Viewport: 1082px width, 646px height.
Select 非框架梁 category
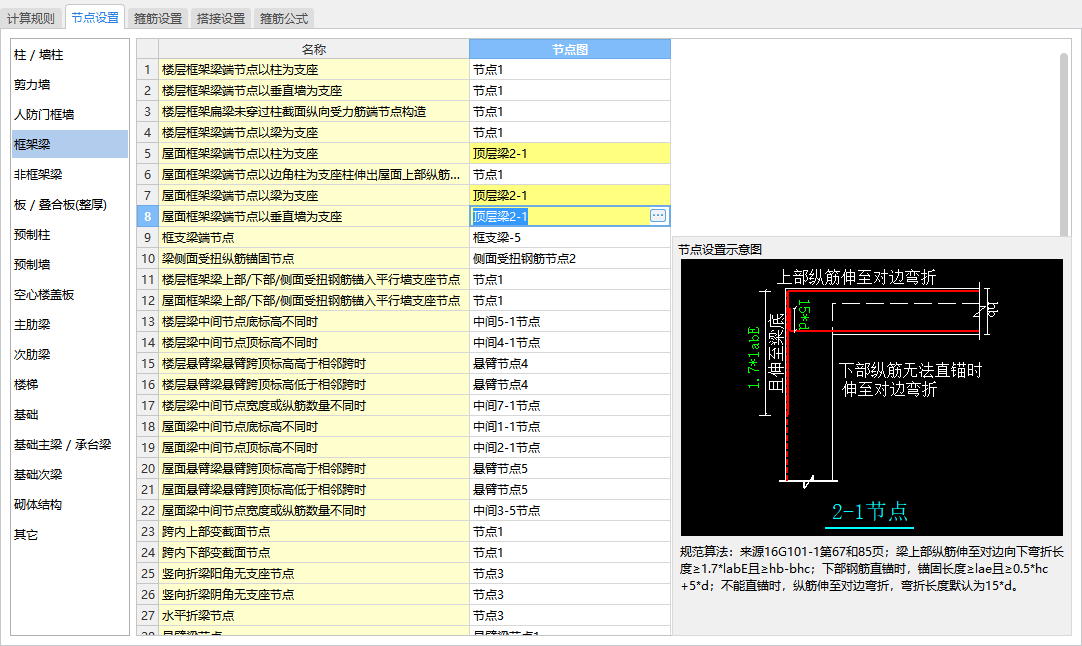70,175
